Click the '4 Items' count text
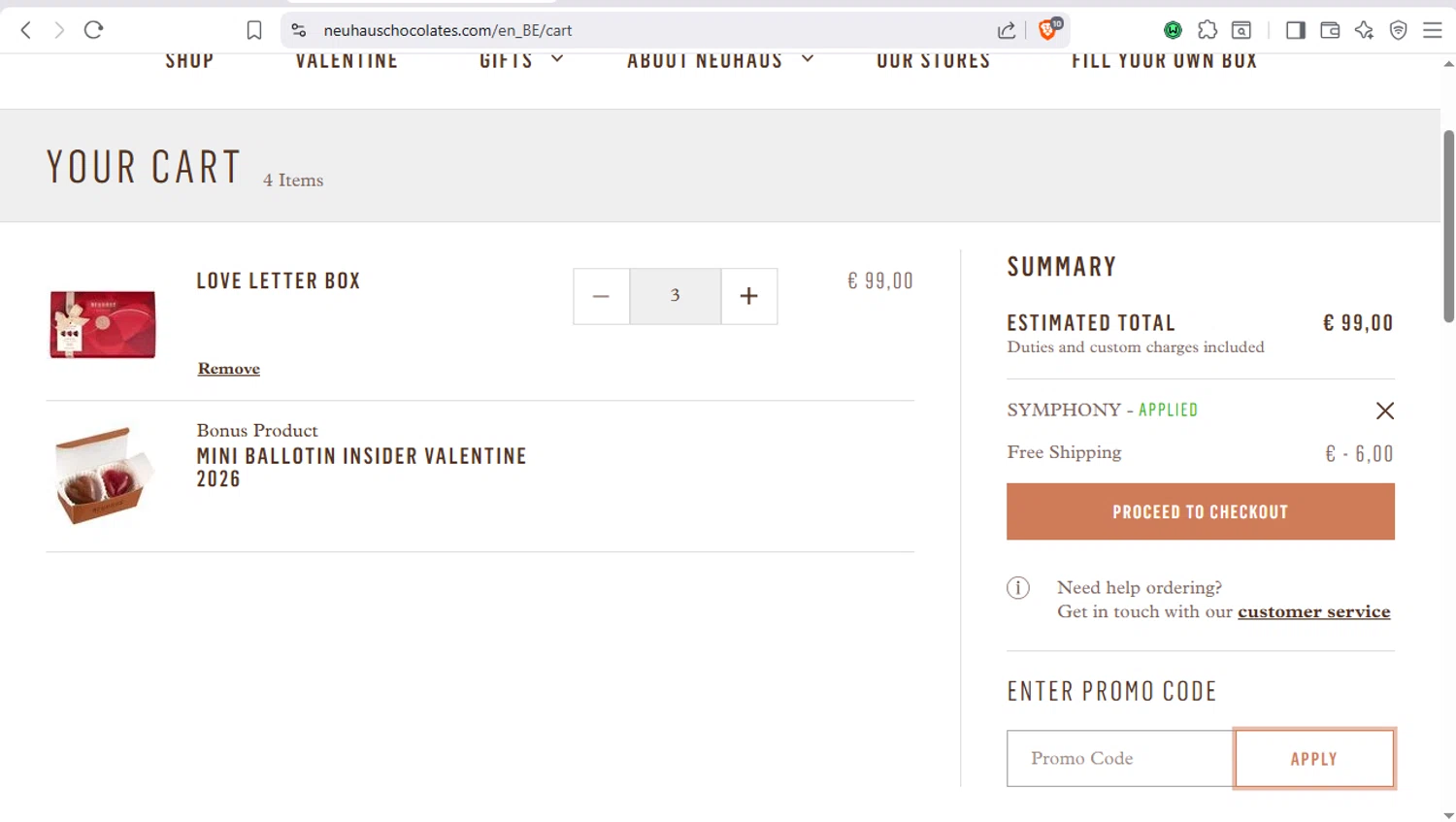 coord(293,181)
